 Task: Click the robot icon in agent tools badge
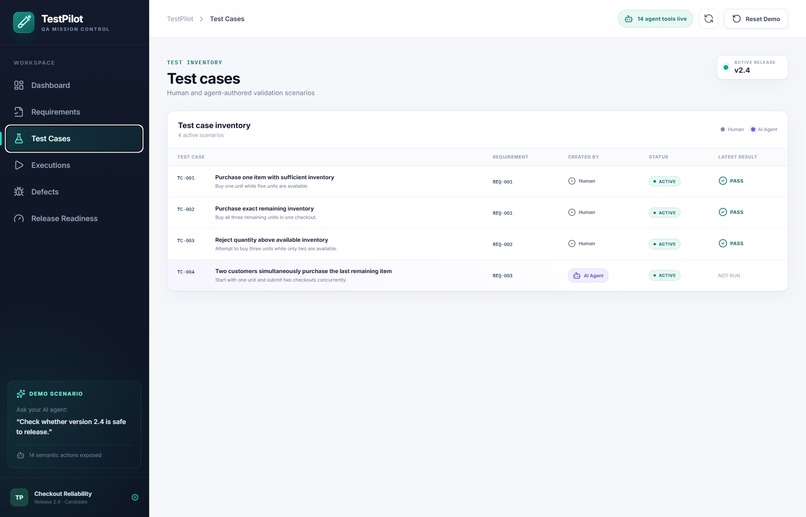pos(628,19)
